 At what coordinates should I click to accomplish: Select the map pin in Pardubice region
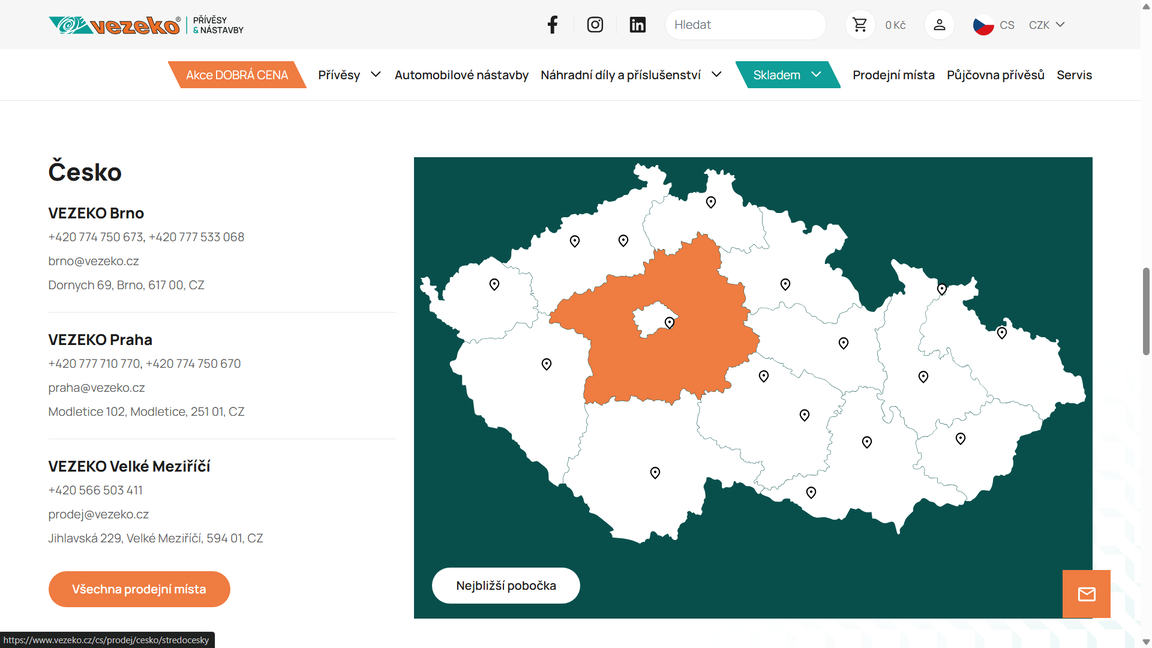843,343
